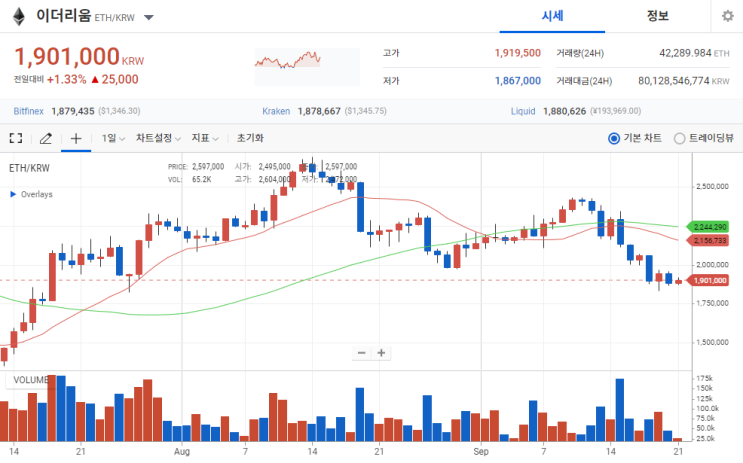
Task: Open the Liquid exchange link
Action: (x=523, y=111)
